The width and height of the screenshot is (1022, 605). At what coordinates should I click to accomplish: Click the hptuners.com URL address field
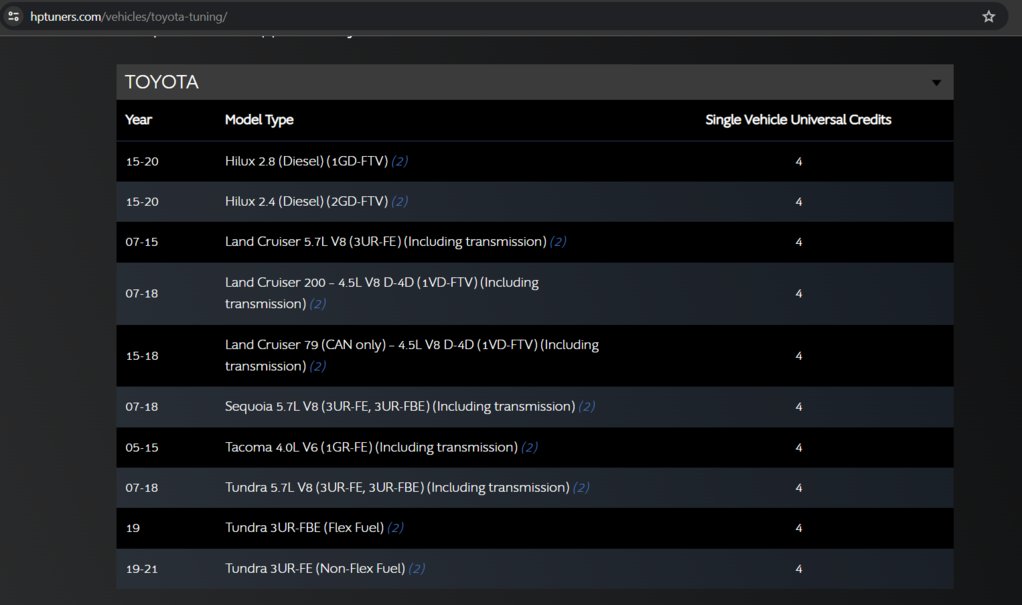[128, 16]
